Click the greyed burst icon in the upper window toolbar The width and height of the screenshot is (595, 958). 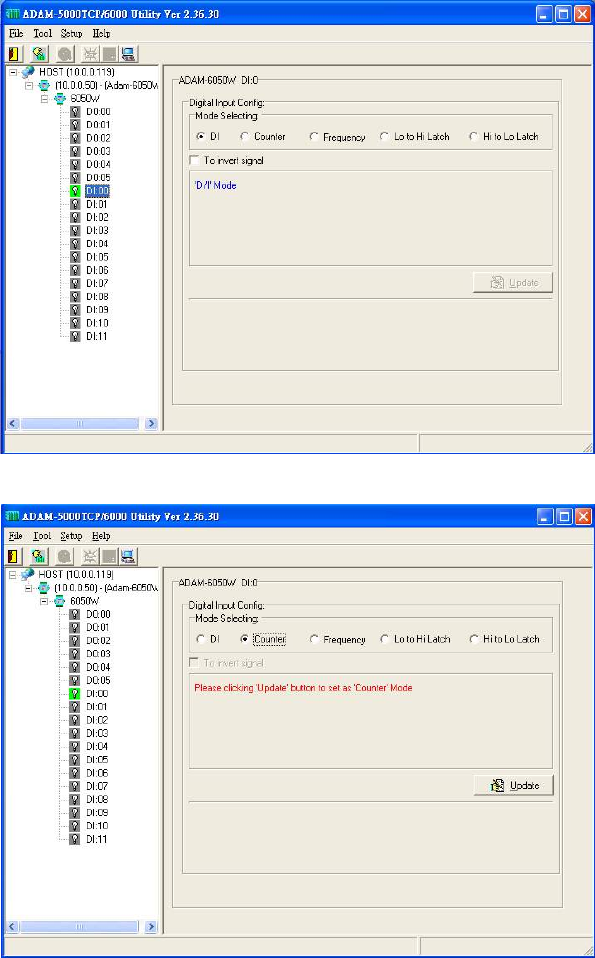point(90,54)
